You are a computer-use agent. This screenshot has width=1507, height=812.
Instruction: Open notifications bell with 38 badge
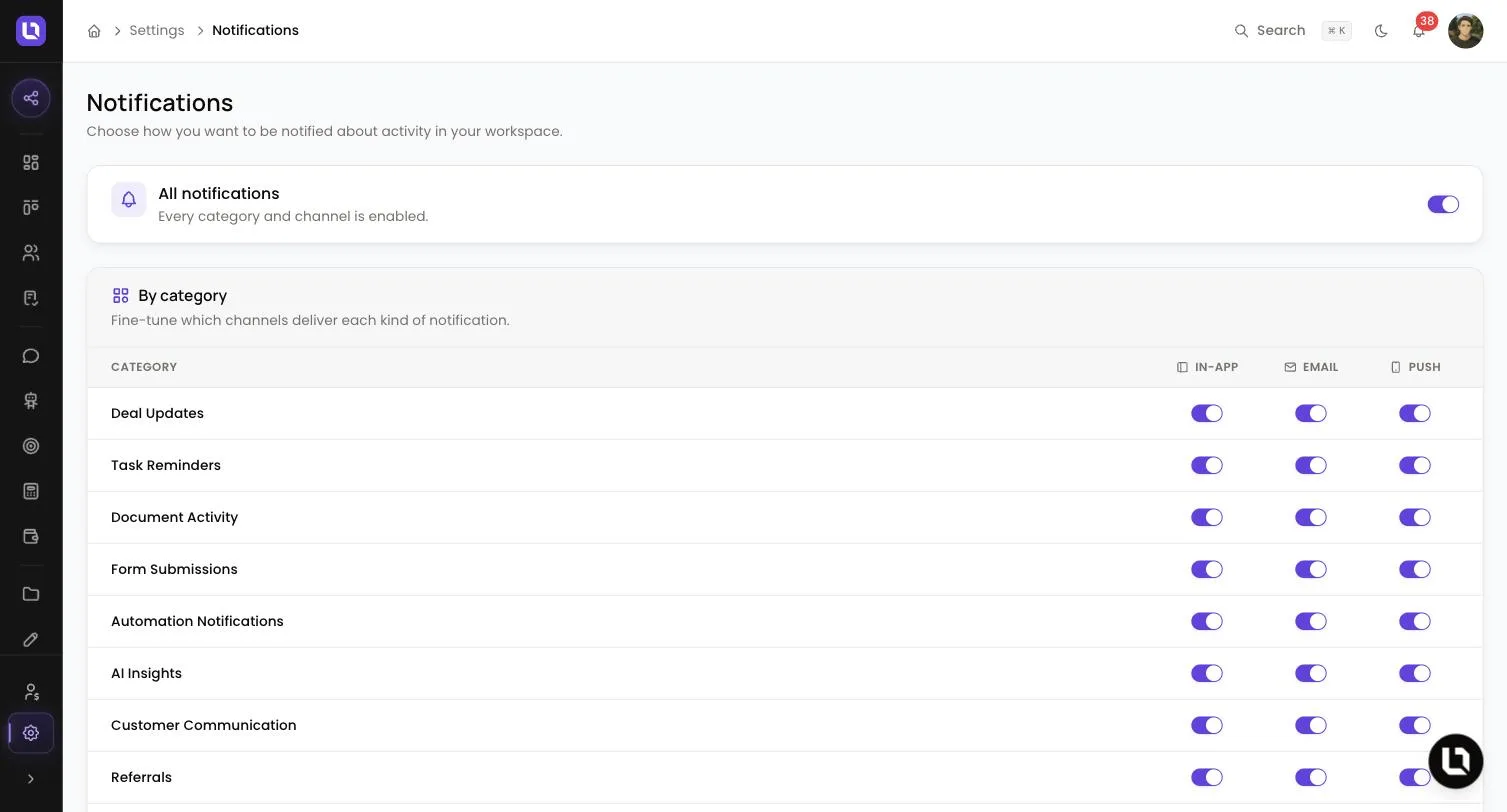(1419, 31)
